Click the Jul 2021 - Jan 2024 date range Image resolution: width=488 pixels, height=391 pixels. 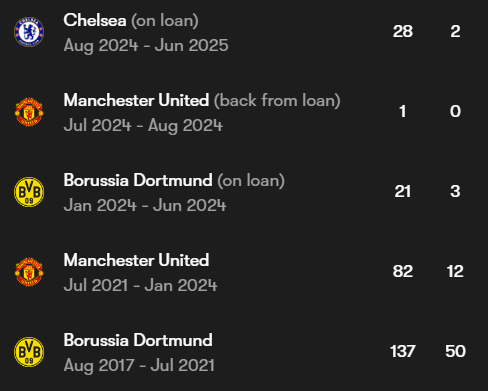[x=140, y=286]
